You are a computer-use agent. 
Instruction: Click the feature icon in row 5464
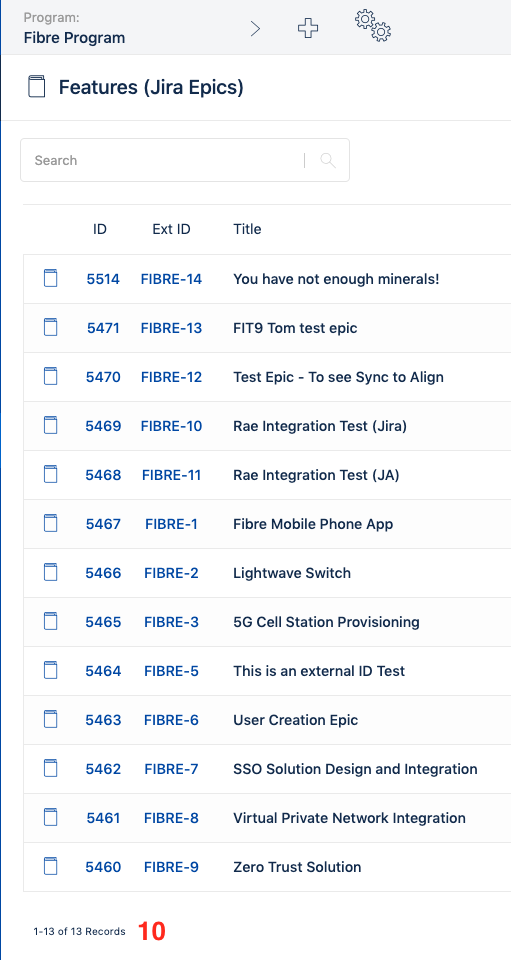tap(51, 670)
